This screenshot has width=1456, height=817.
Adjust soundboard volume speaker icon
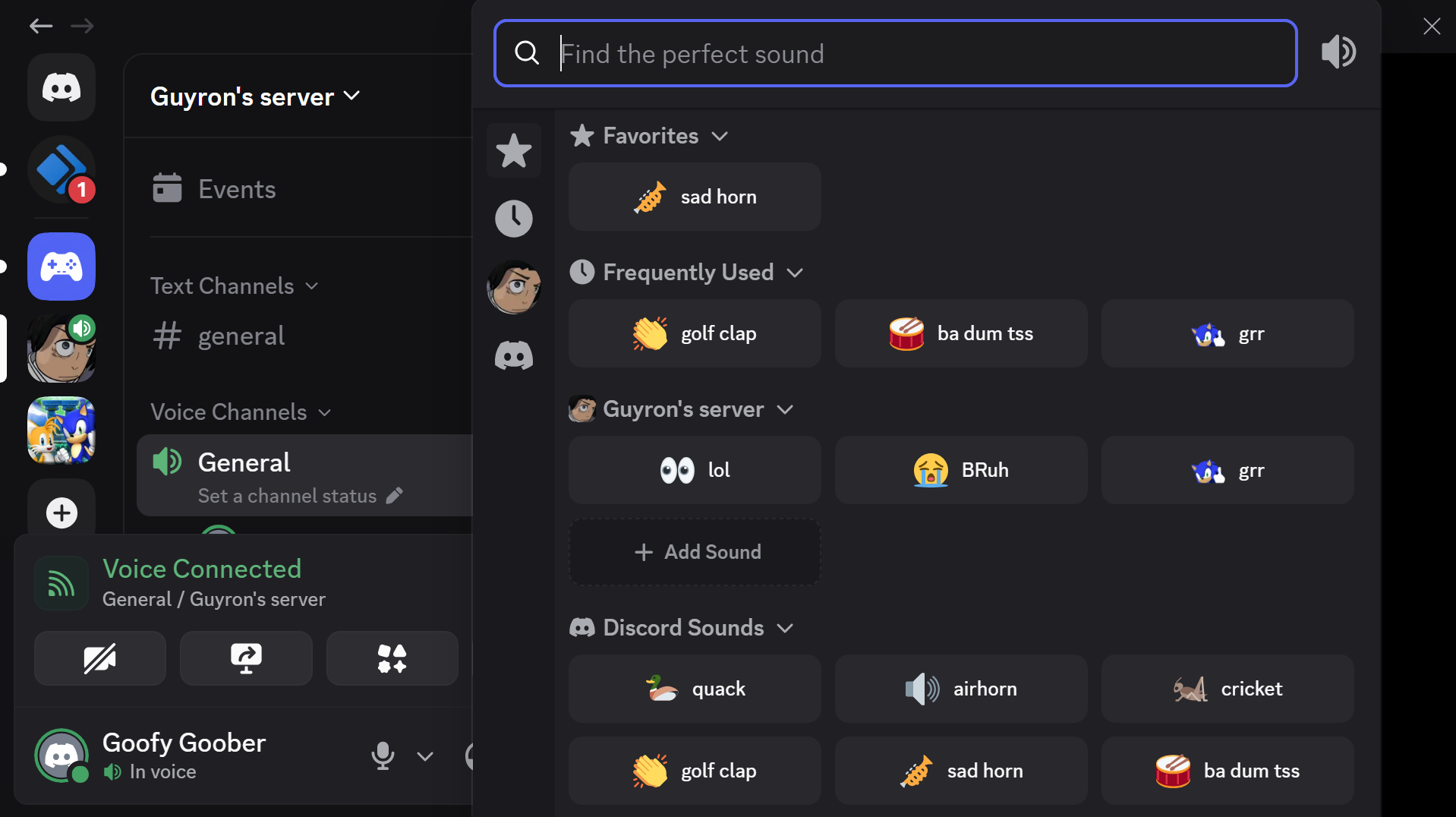click(x=1339, y=52)
